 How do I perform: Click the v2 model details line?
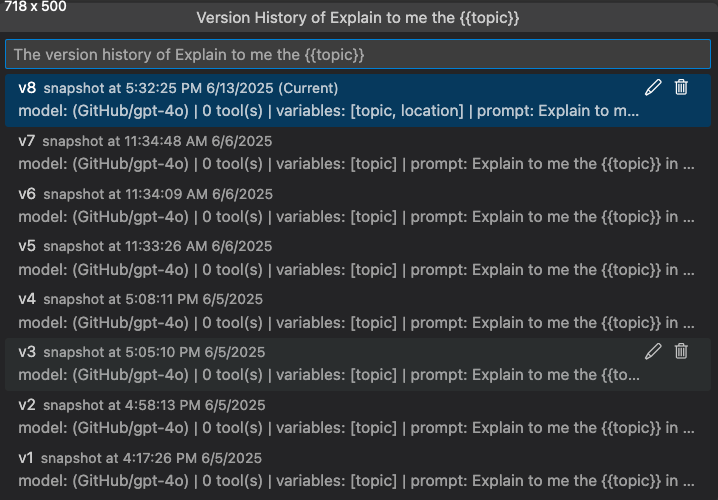[x=355, y=427]
